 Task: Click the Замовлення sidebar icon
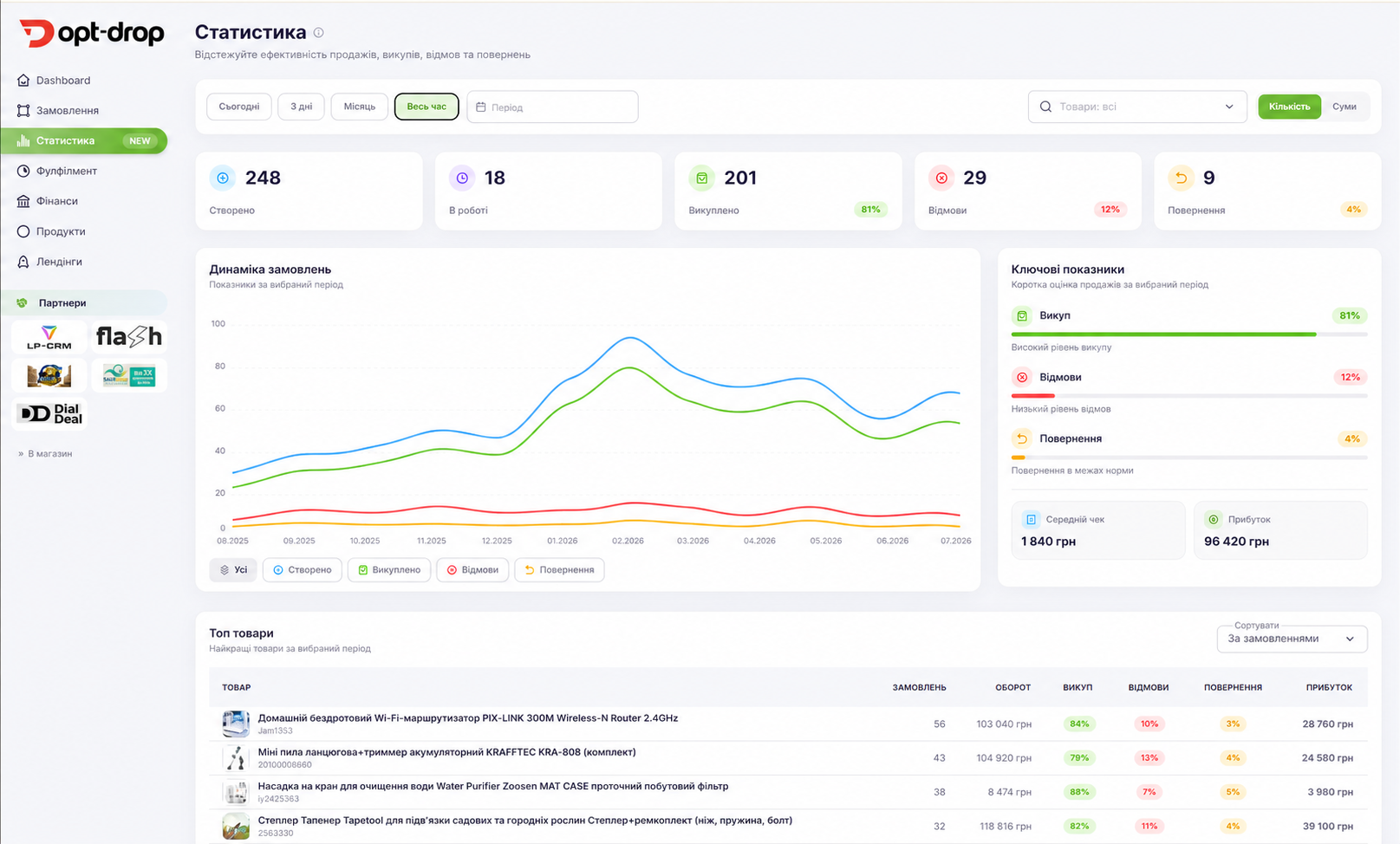pyautogui.click(x=23, y=111)
